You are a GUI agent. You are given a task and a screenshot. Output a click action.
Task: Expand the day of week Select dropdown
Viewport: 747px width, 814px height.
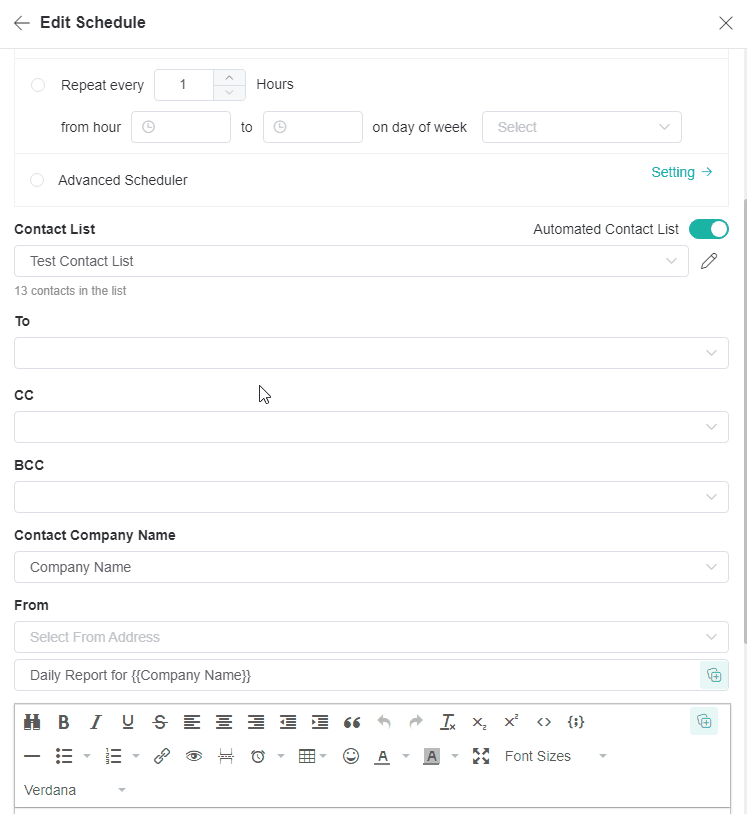(581, 127)
